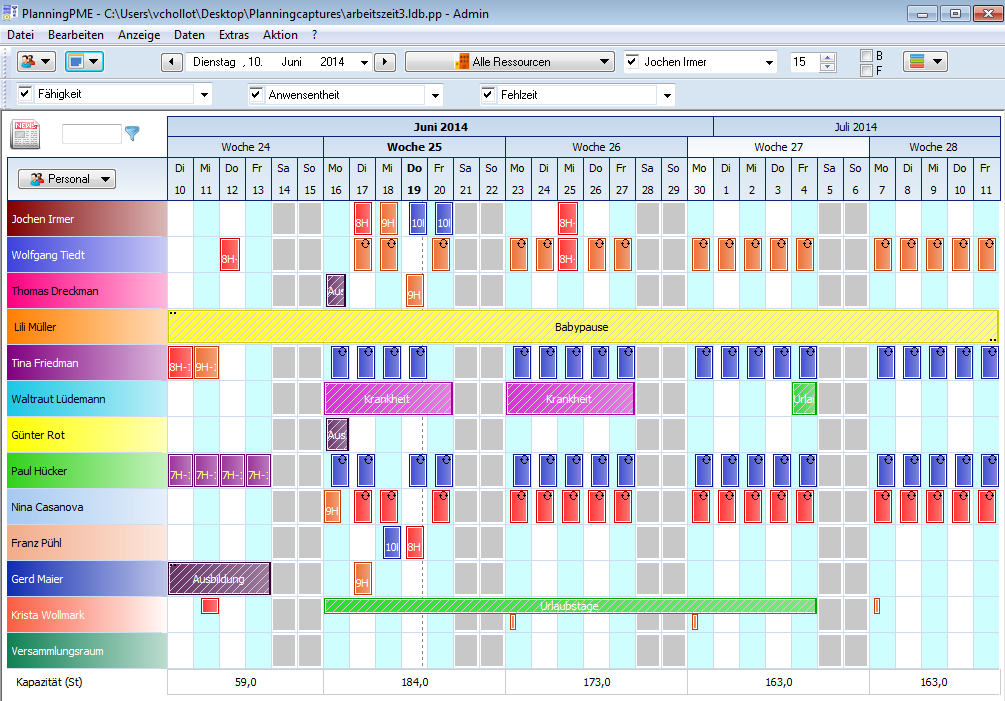Expand the Alle Ressourcen dropdown
Image resolution: width=1005 pixels, height=701 pixels.
point(510,62)
